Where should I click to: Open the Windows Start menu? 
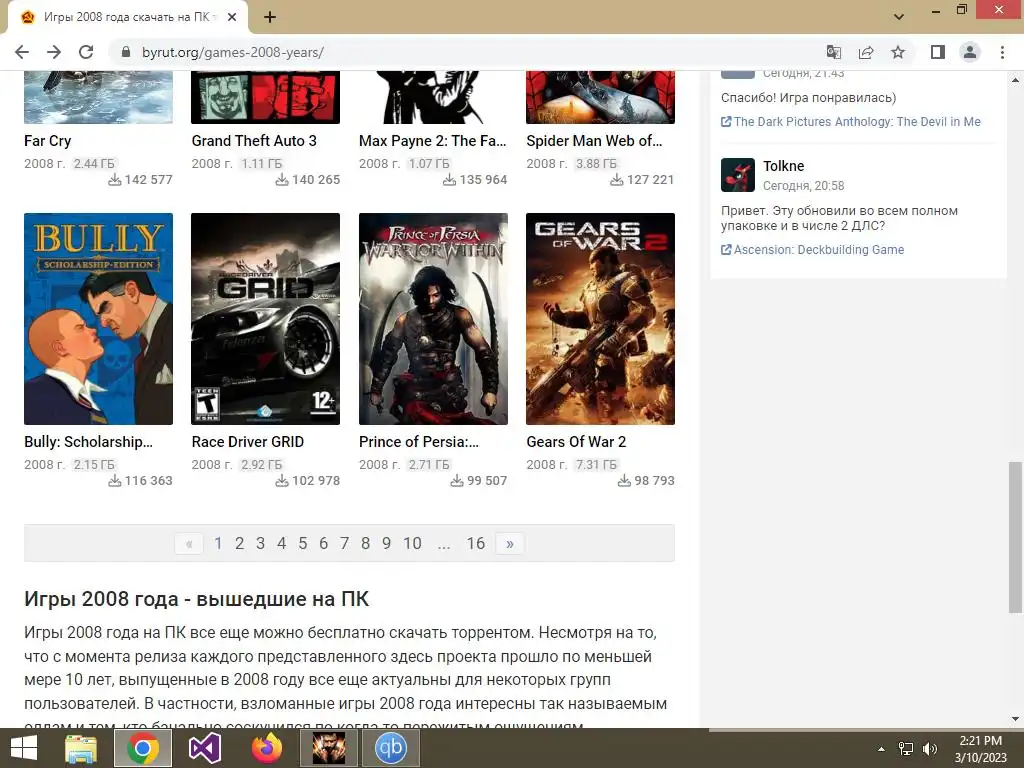click(24, 748)
